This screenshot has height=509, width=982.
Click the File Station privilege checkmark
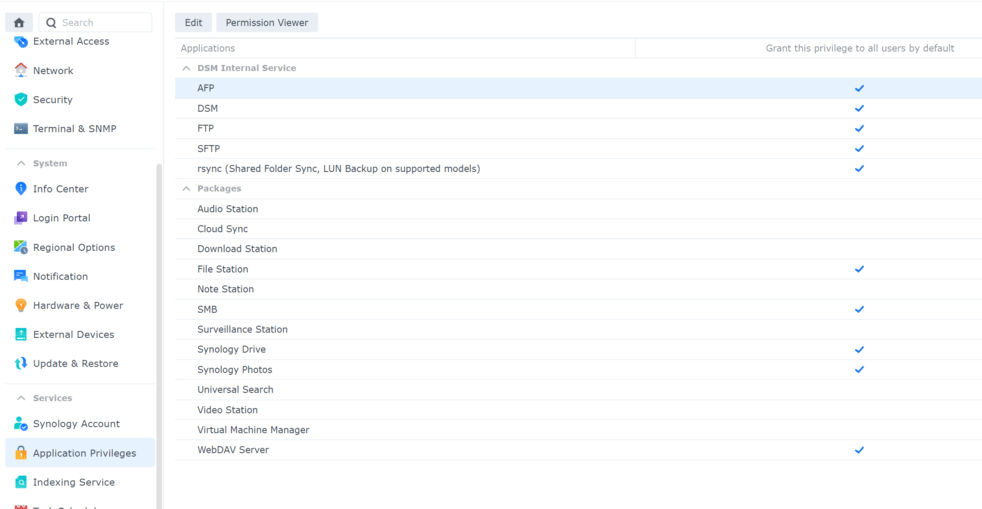click(x=859, y=269)
